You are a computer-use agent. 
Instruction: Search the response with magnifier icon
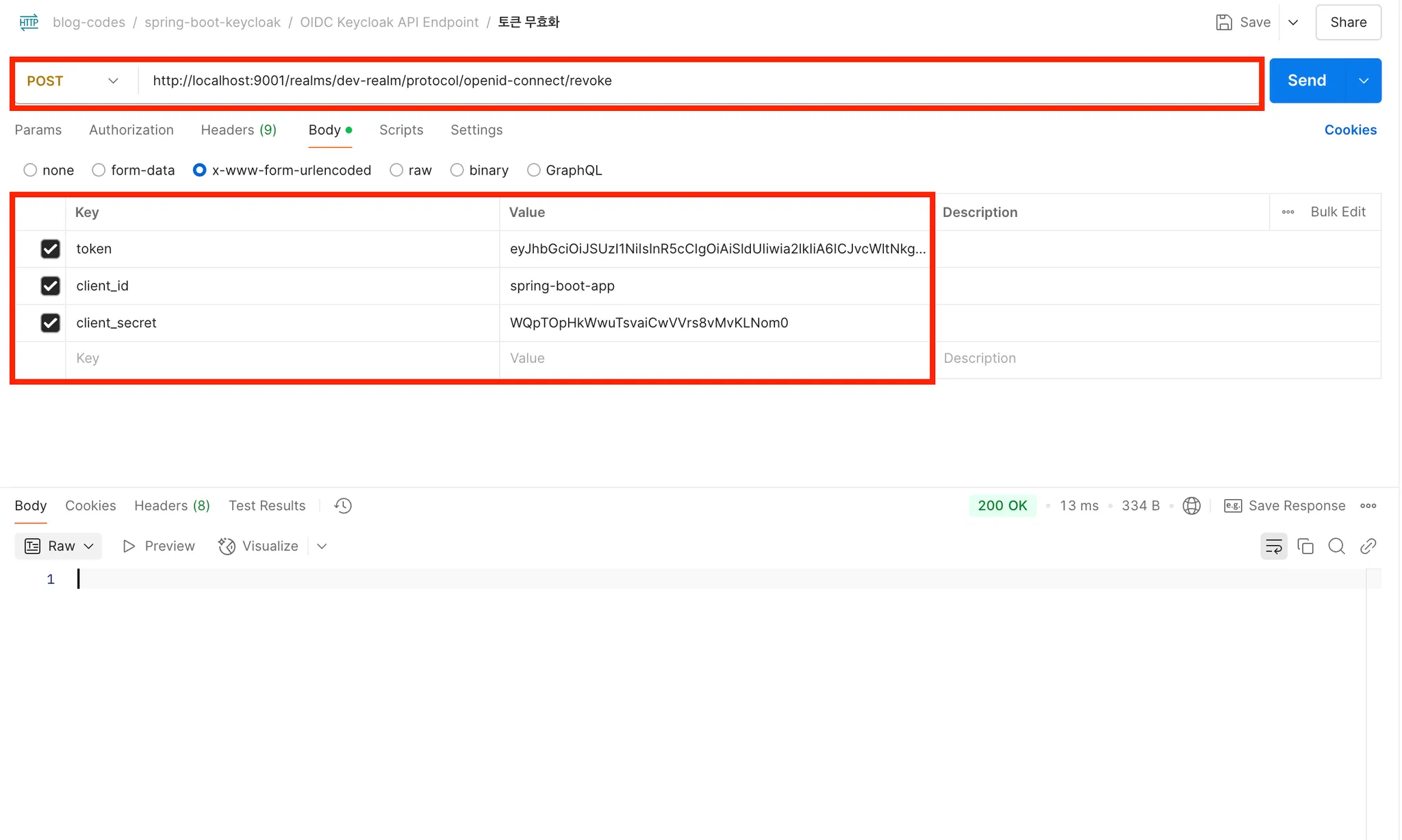pyautogui.click(x=1336, y=546)
